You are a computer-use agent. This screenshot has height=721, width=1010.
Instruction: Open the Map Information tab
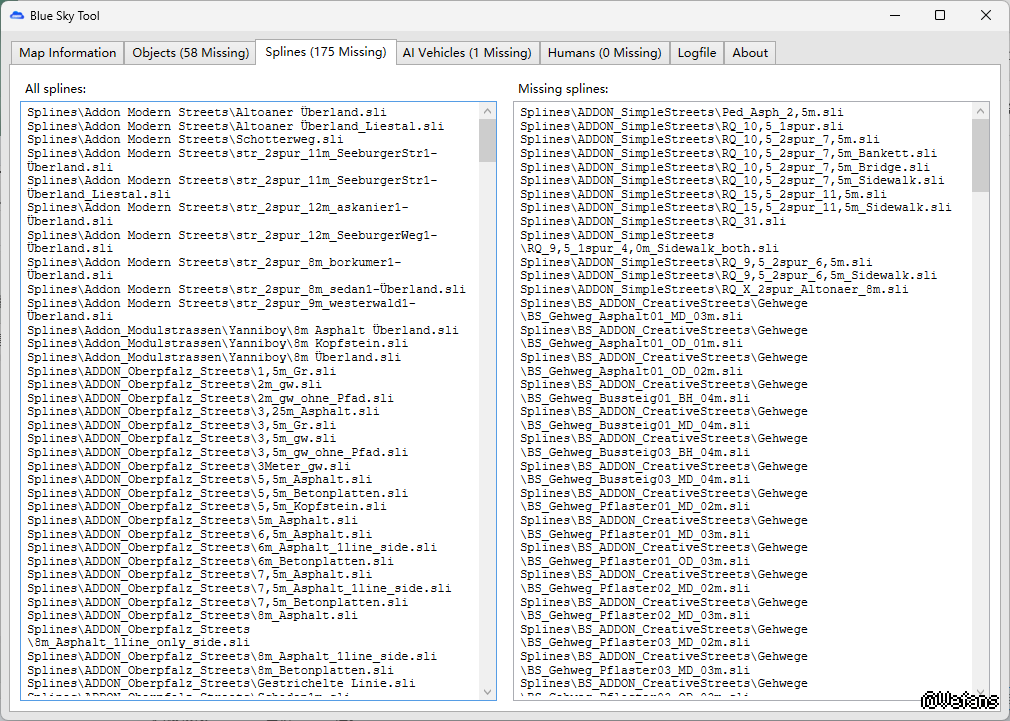pyautogui.click(x=68, y=53)
